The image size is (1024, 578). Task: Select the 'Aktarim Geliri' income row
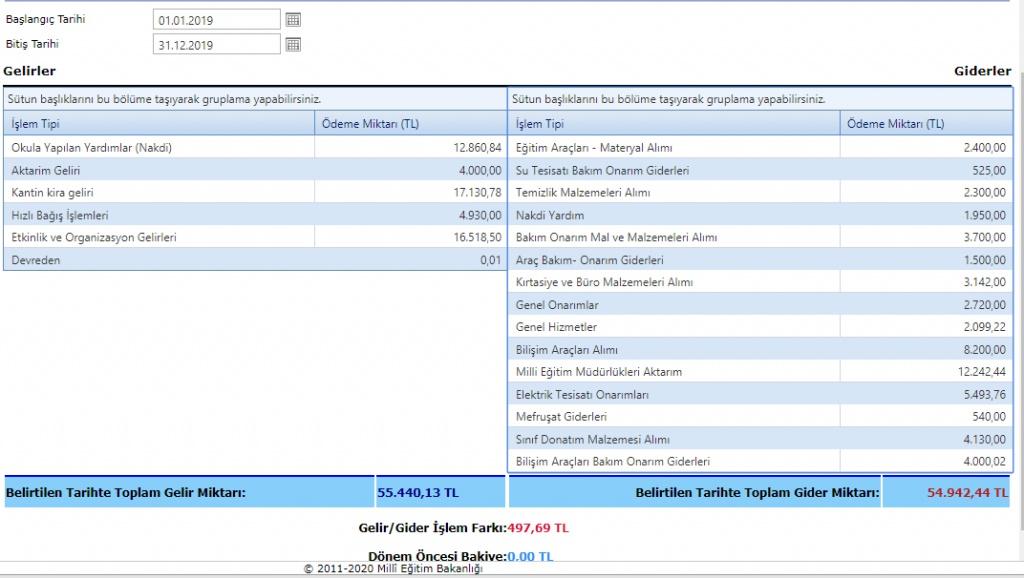click(255, 170)
